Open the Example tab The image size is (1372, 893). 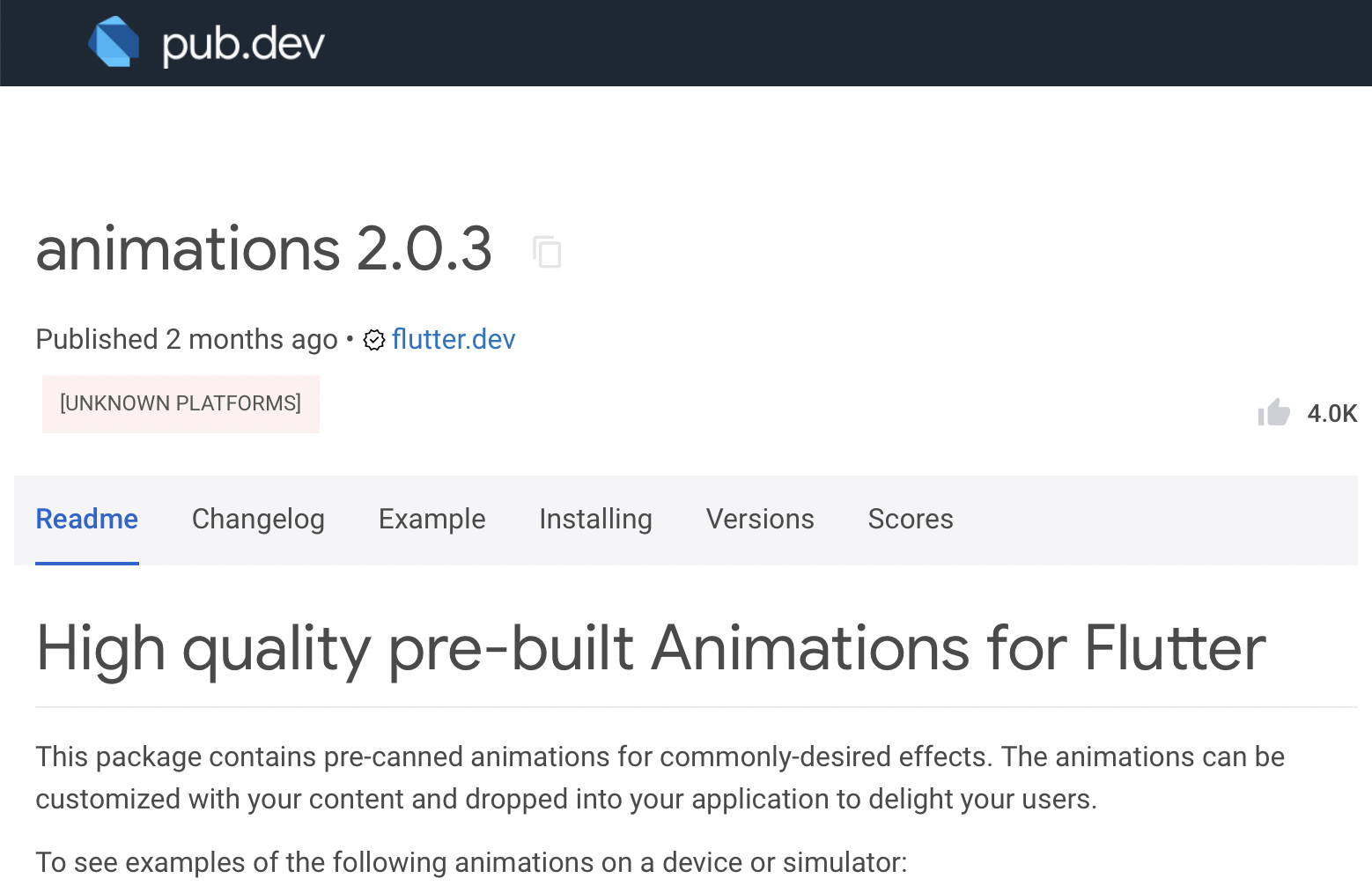(432, 520)
